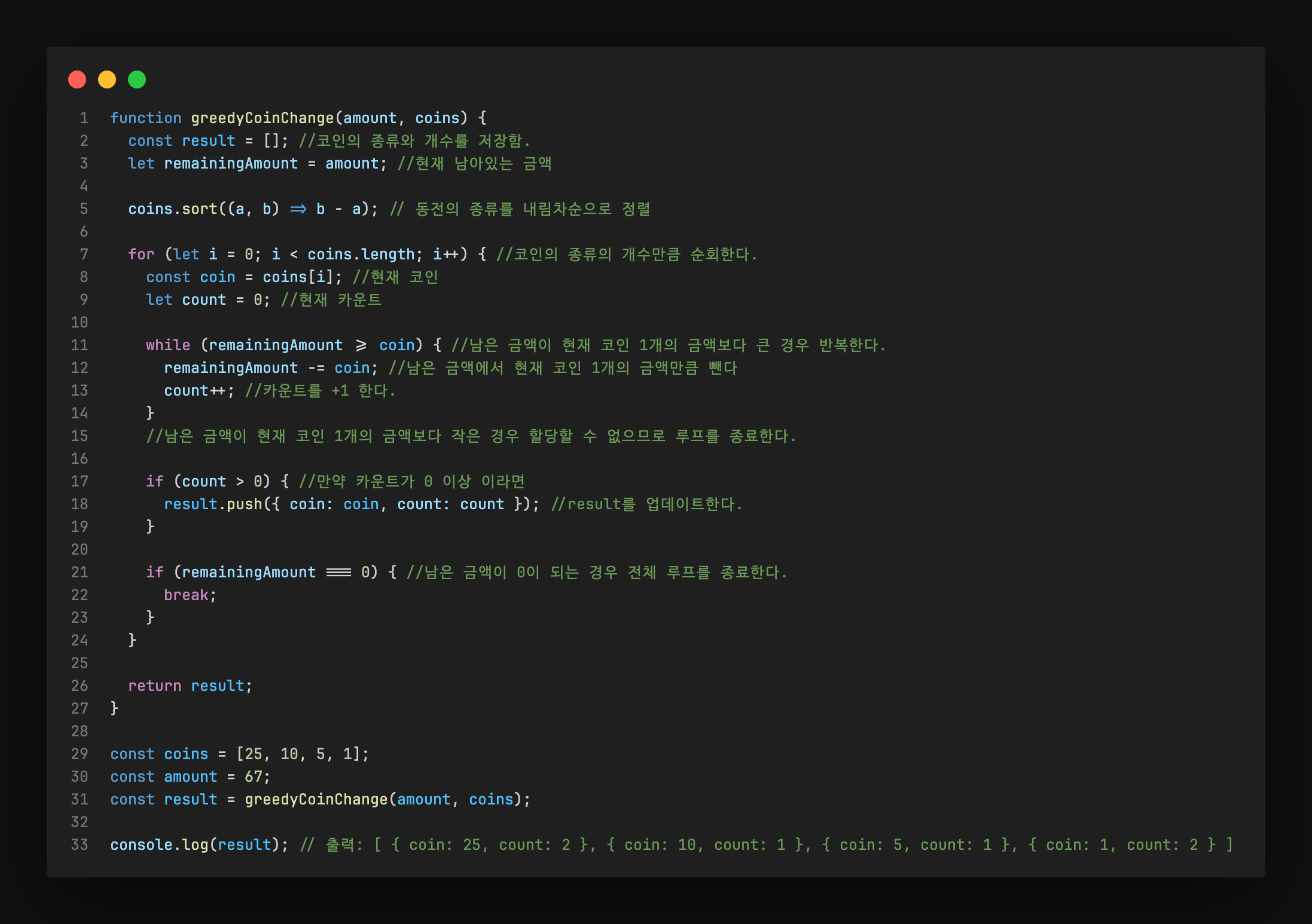
Task: Click the 'while' keyword on line 11
Action: pos(167,345)
